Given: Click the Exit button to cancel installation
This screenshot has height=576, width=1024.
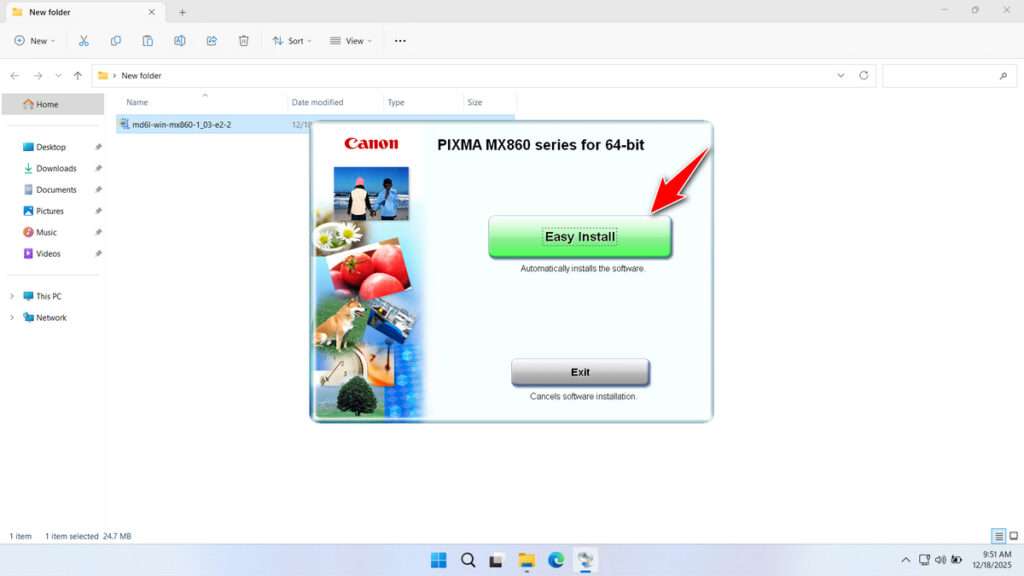Looking at the screenshot, I should tap(580, 371).
